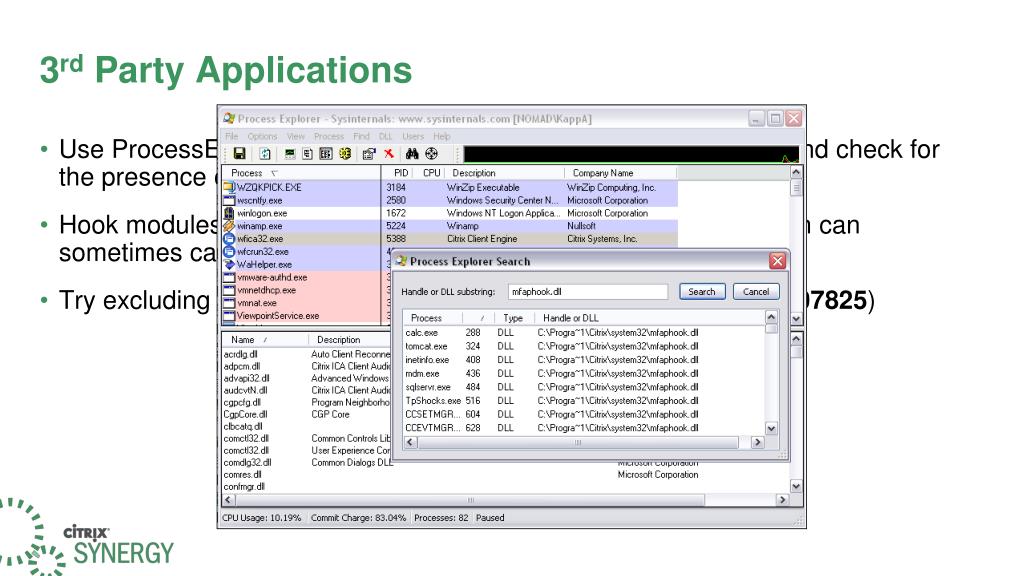Select the inetinfo.exe search result row
This screenshot has height=576, width=1024.
(584, 360)
